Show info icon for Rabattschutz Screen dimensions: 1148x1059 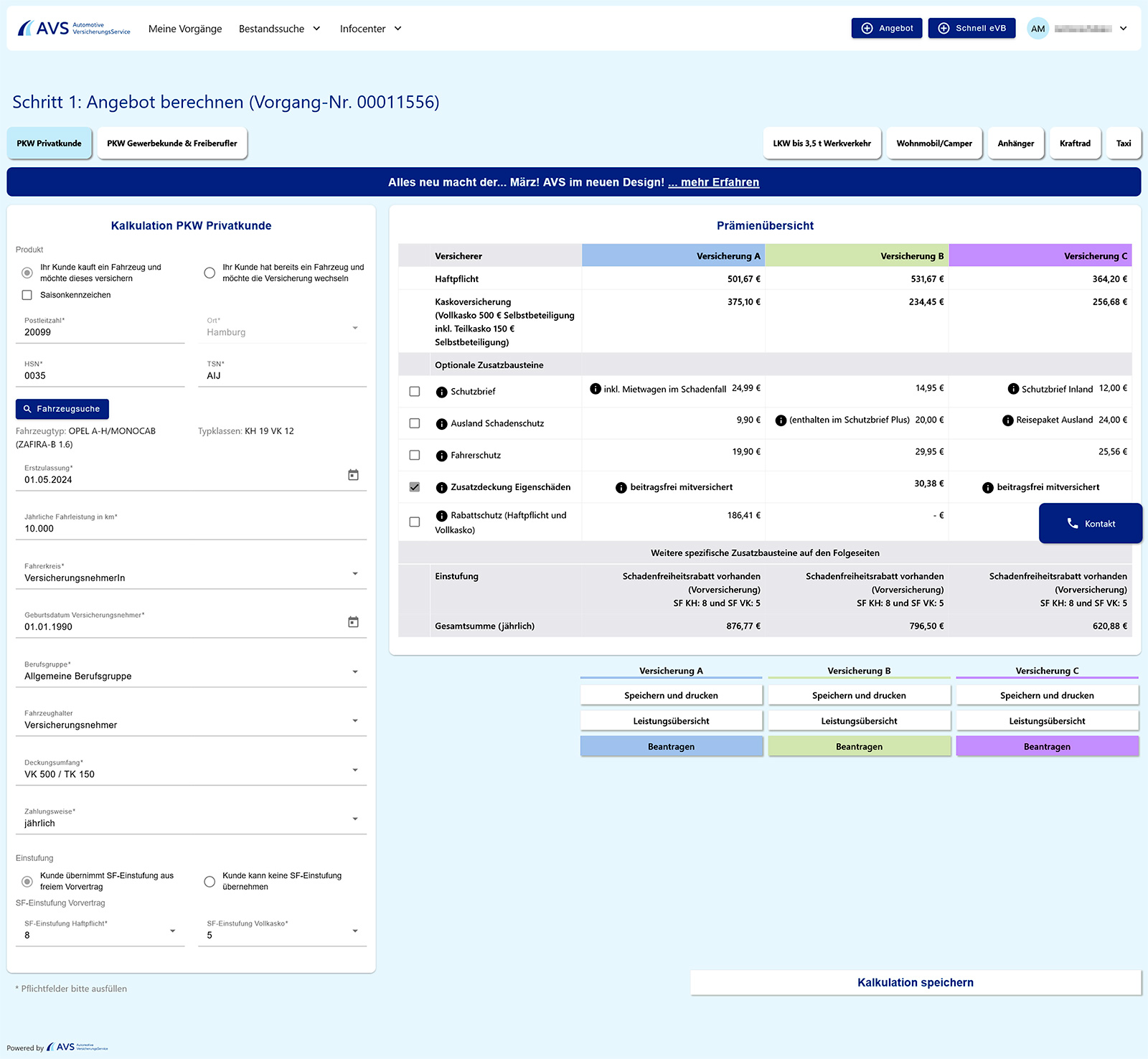coord(442,516)
